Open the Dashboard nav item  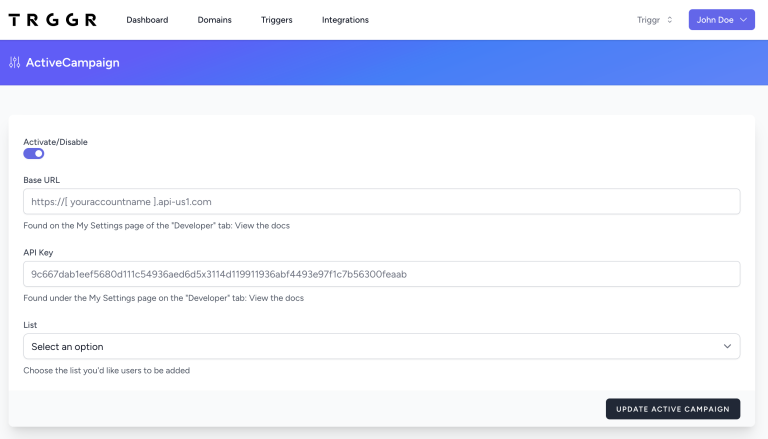point(147,20)
